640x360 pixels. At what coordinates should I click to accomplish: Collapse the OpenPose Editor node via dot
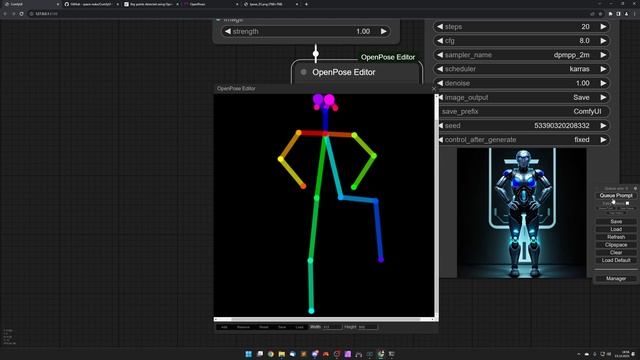[x=303, y=72]
